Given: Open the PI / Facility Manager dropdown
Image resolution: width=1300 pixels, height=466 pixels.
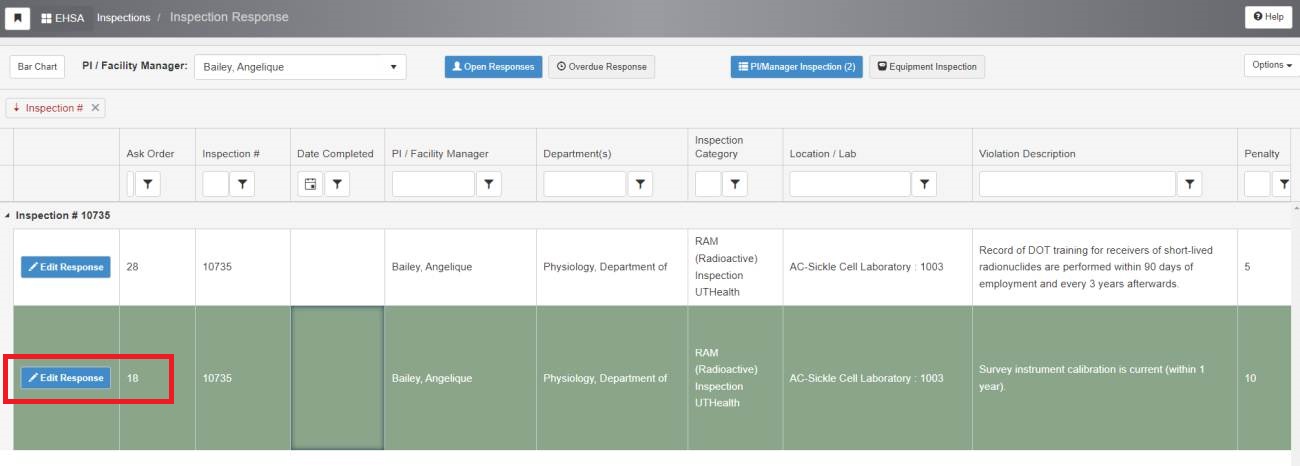Looking at the screenshot, I should 300,67.
